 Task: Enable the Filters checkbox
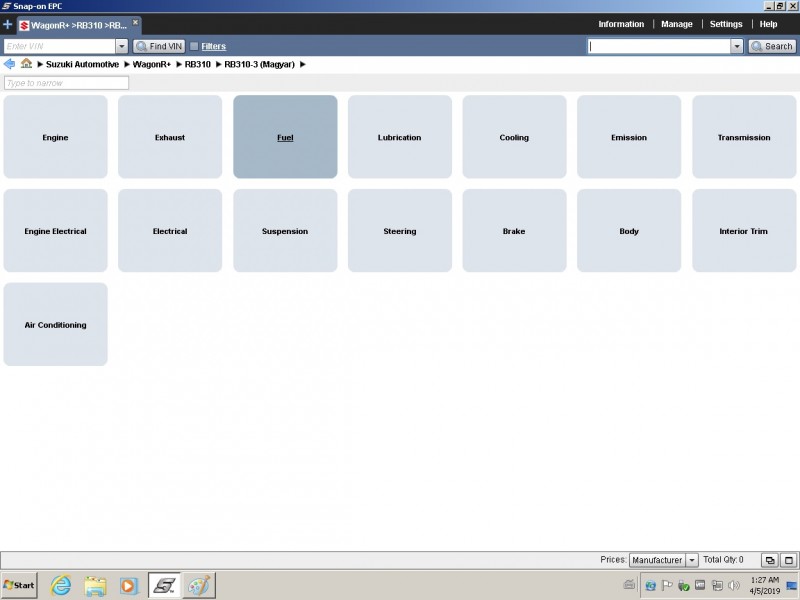(x=194, y=46)
